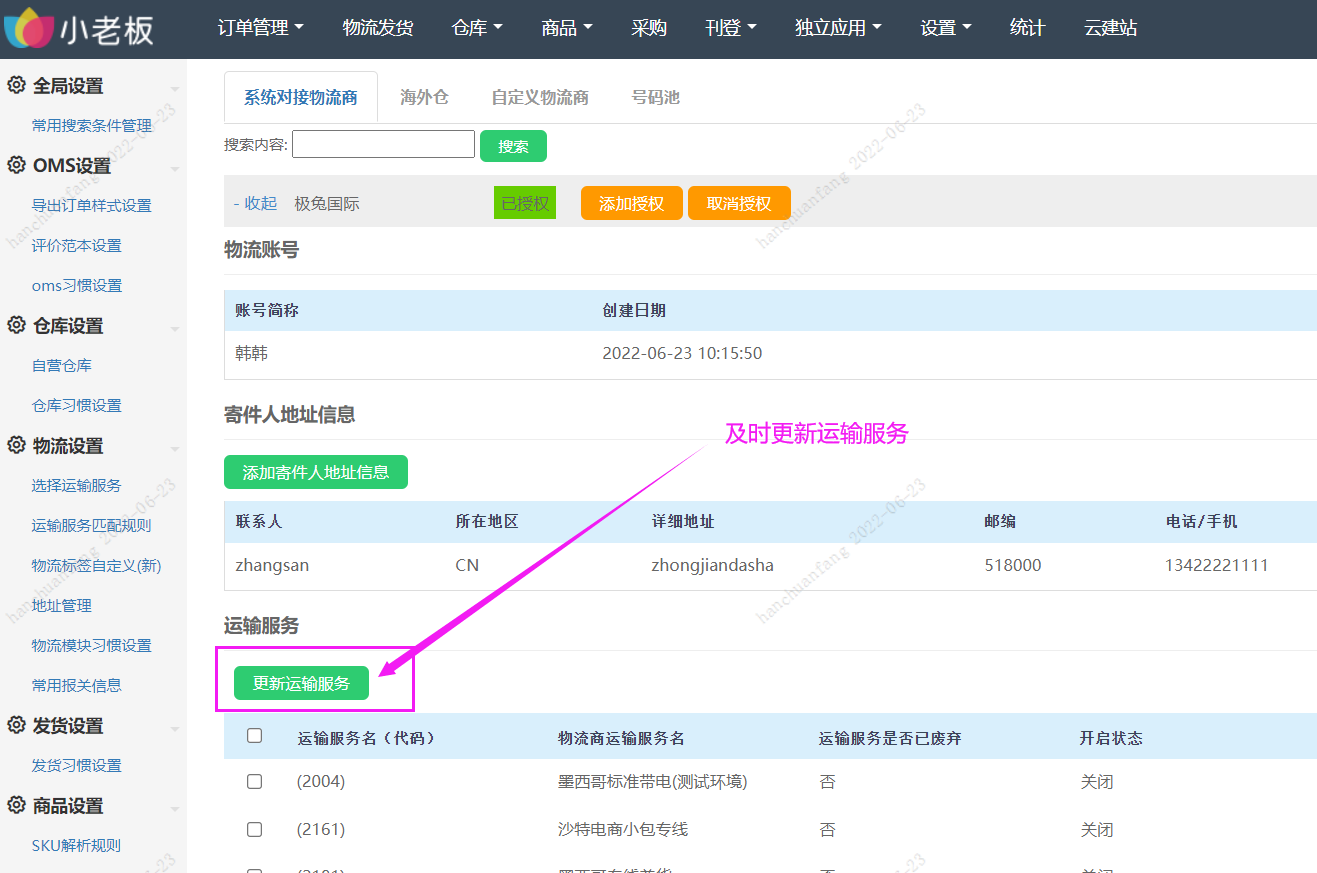The height and width of the screenshot is (873, 1317).
Task: Click the 沙特电商小包专线 service name
Action: [x=623, y=830]
